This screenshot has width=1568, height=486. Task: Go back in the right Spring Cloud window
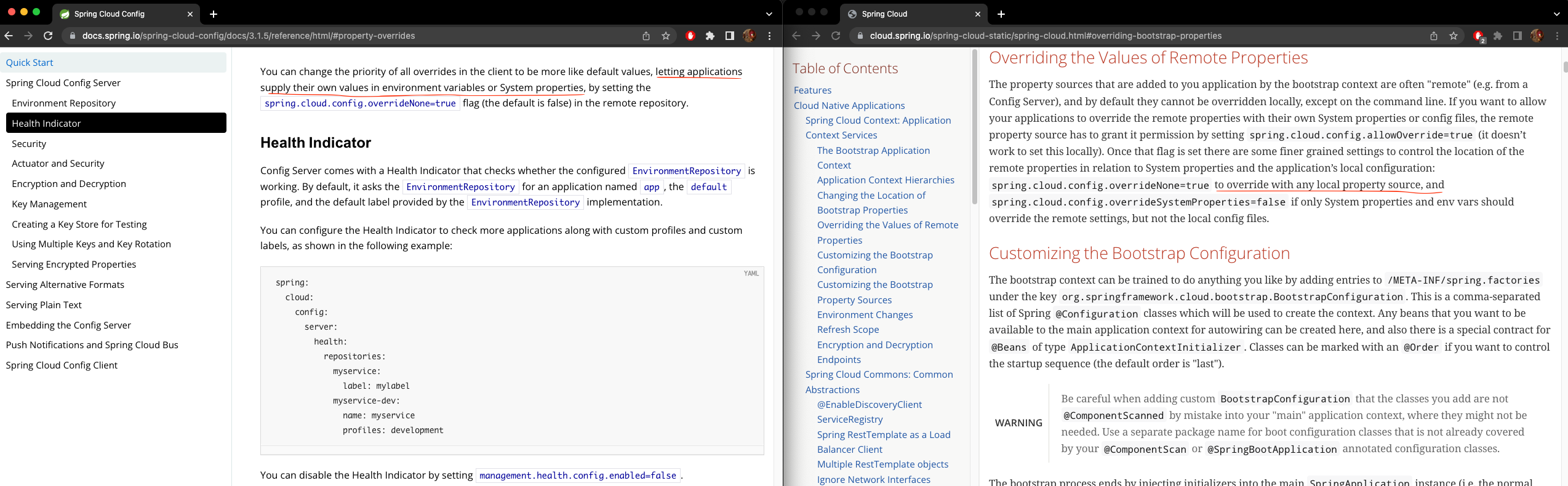click(x=796, y=36)
